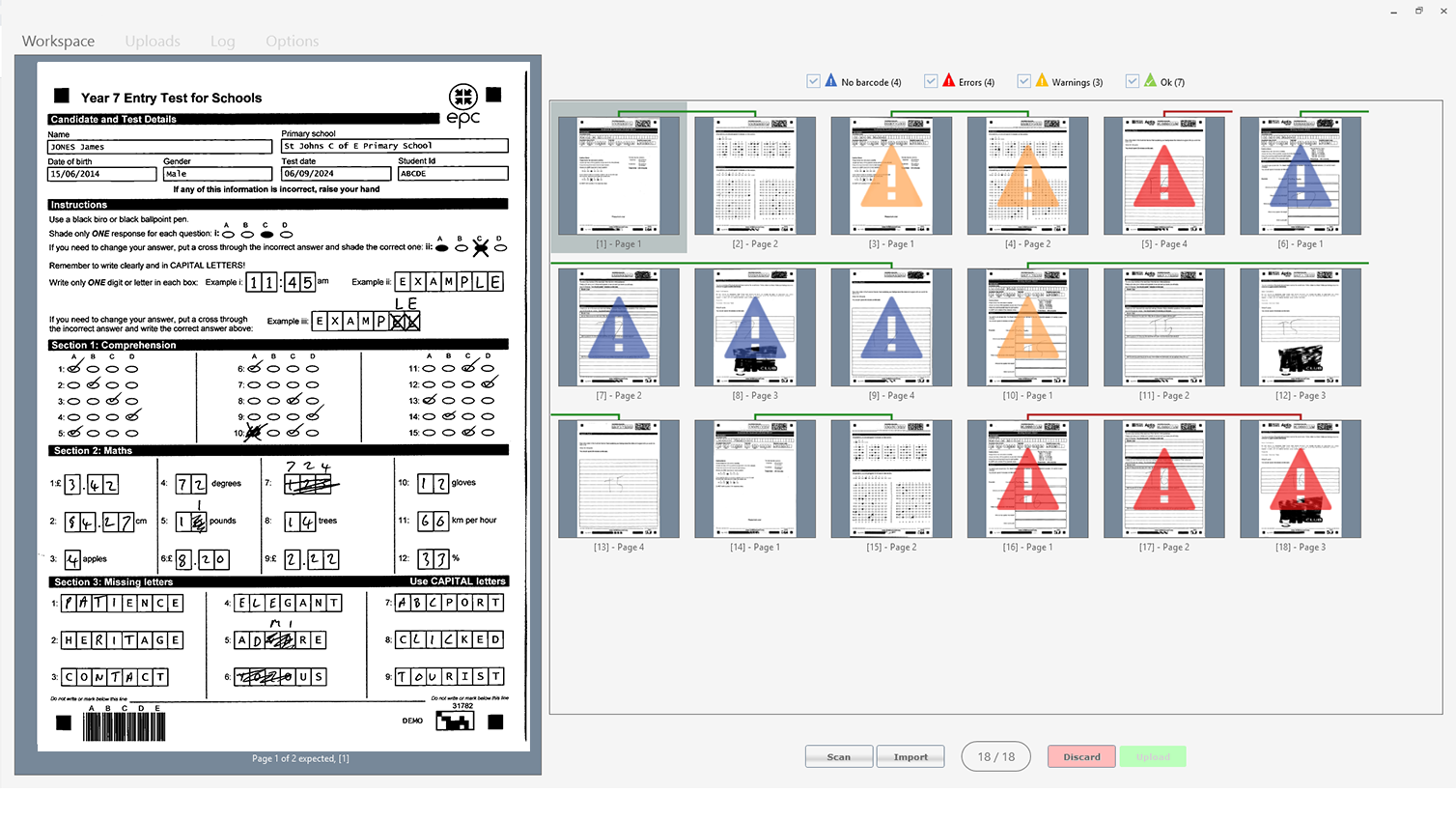
Task: Select thumbnail [1] - Page 1
Action: pyautogui.click(x=619, y=176)
